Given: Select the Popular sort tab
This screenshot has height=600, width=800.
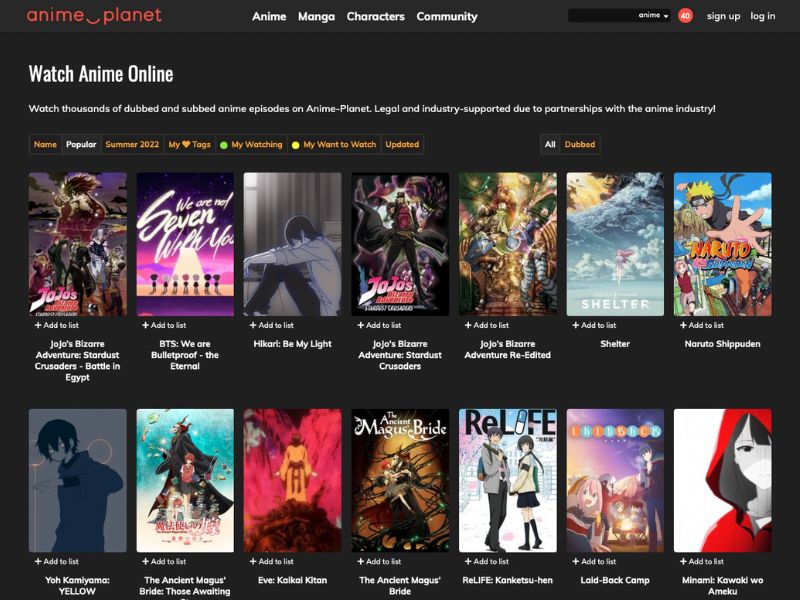Looking at the screenshot, I should click(x=81, y=144).
